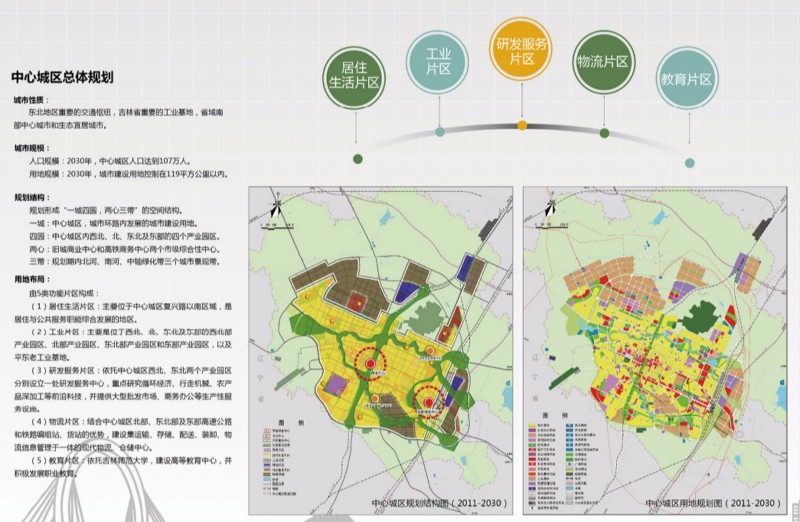800x522 pixels.
Task: Select the teal 工业片区 circle
Action: [439, 61]
